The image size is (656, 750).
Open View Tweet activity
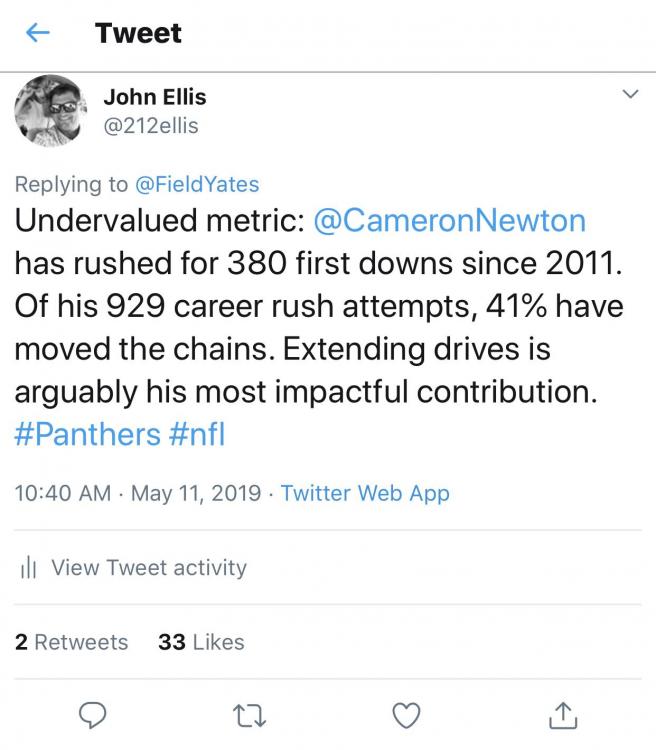coord(148,568)
